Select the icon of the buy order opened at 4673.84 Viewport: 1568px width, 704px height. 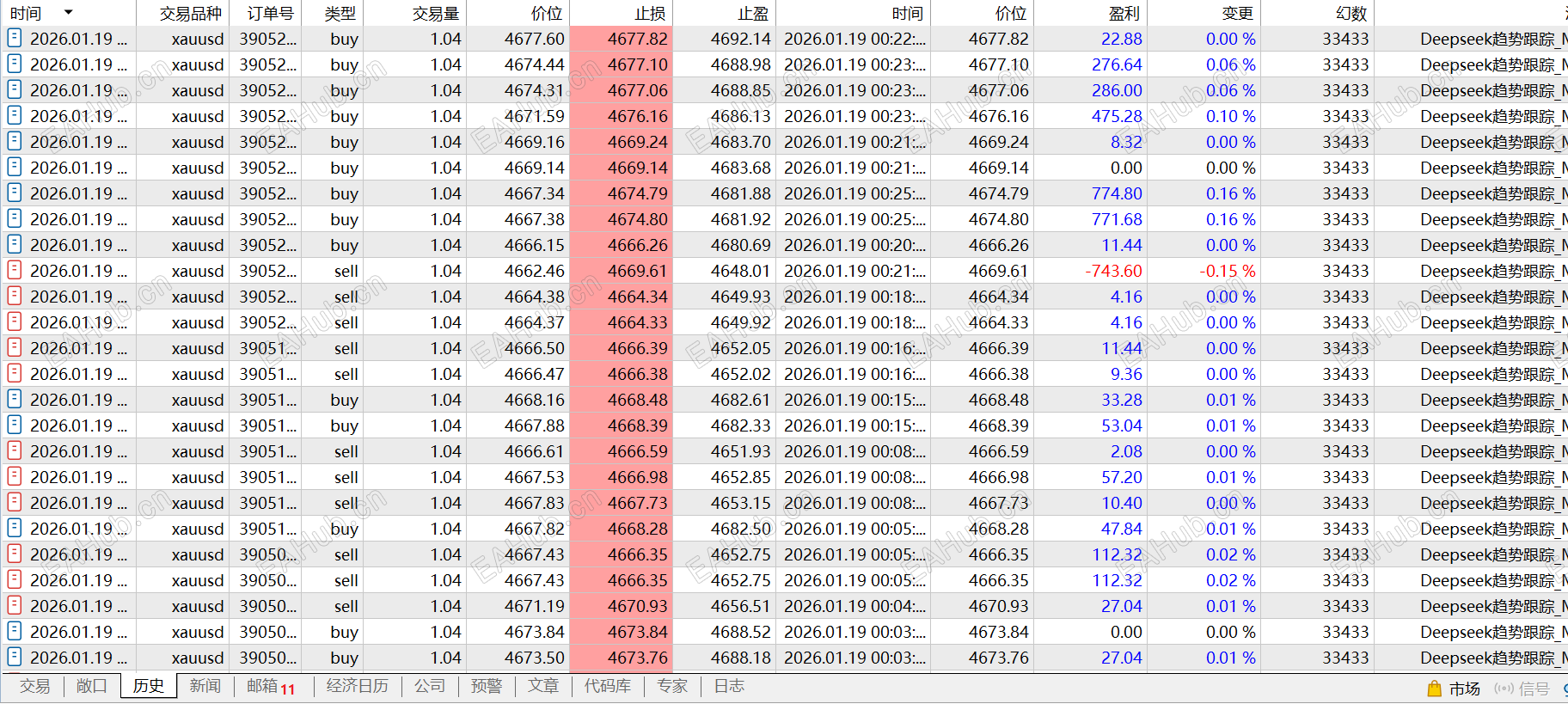click(14, 631)
